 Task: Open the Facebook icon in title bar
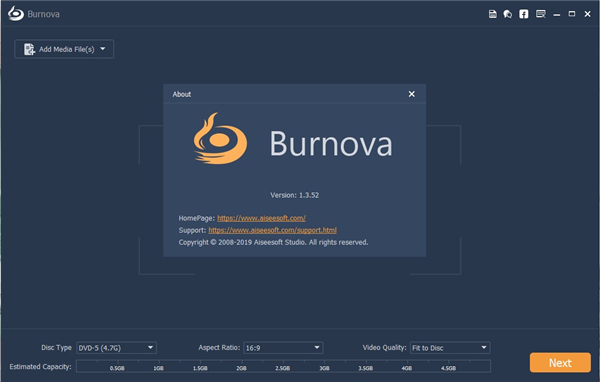(x=523, y=14)
